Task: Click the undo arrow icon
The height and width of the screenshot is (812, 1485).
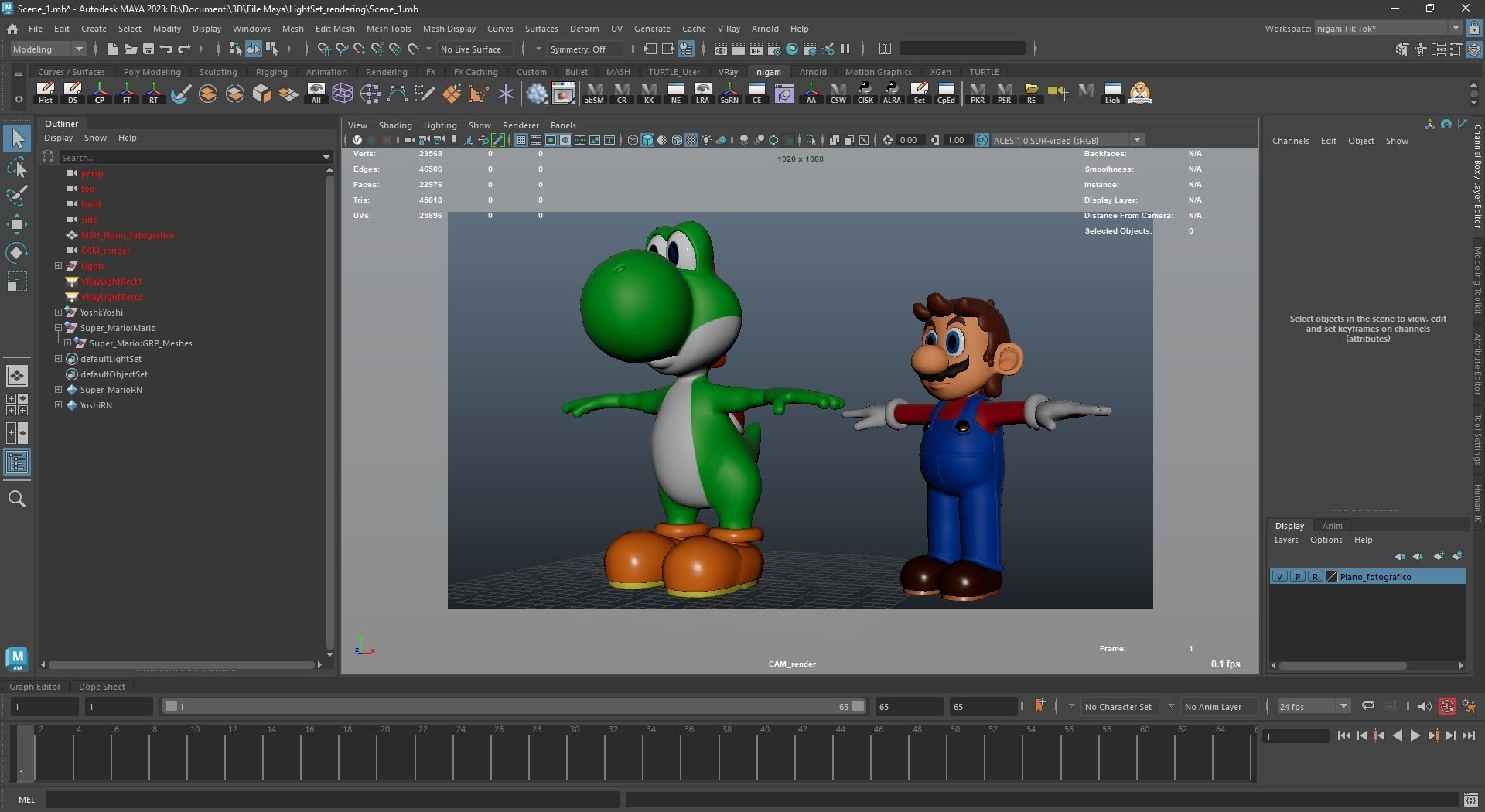Action: click(166, 49)
